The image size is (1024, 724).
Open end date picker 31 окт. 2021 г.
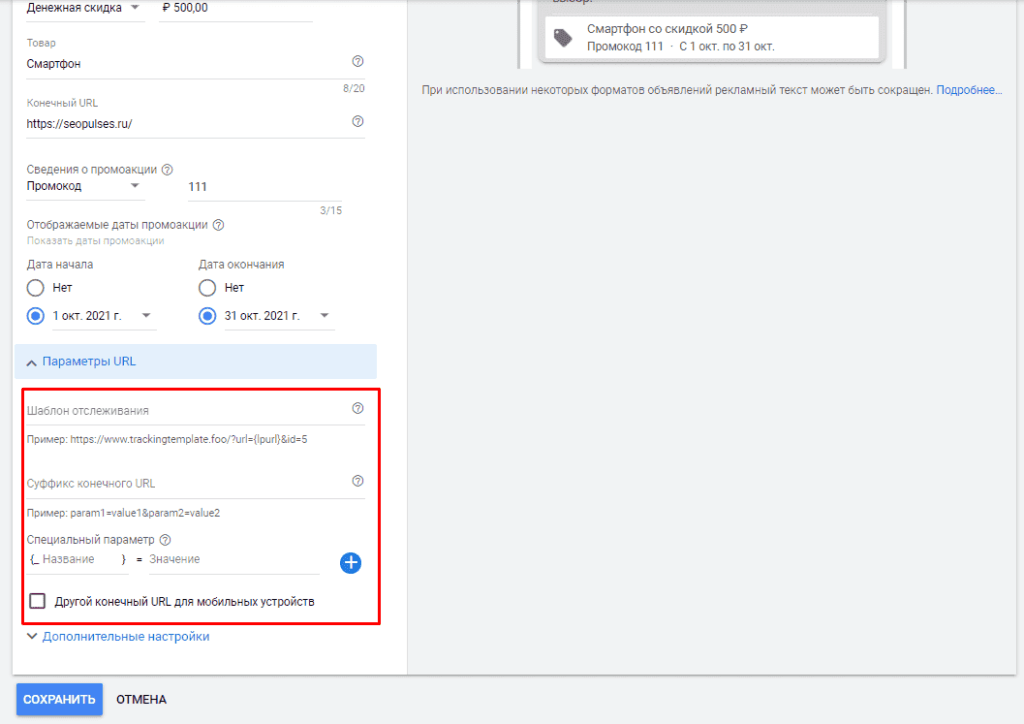280,316
